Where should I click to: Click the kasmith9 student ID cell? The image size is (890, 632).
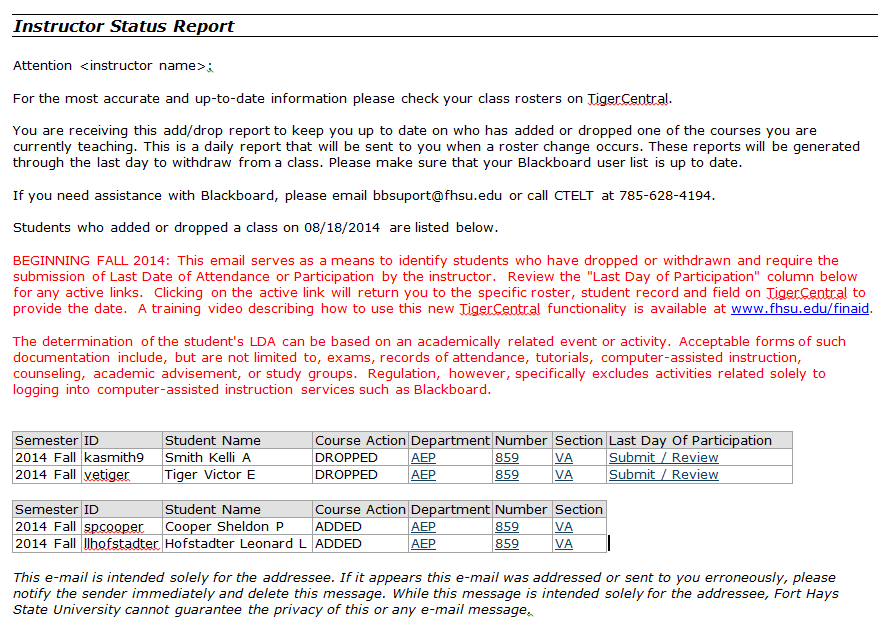click(x=106, y=458)
